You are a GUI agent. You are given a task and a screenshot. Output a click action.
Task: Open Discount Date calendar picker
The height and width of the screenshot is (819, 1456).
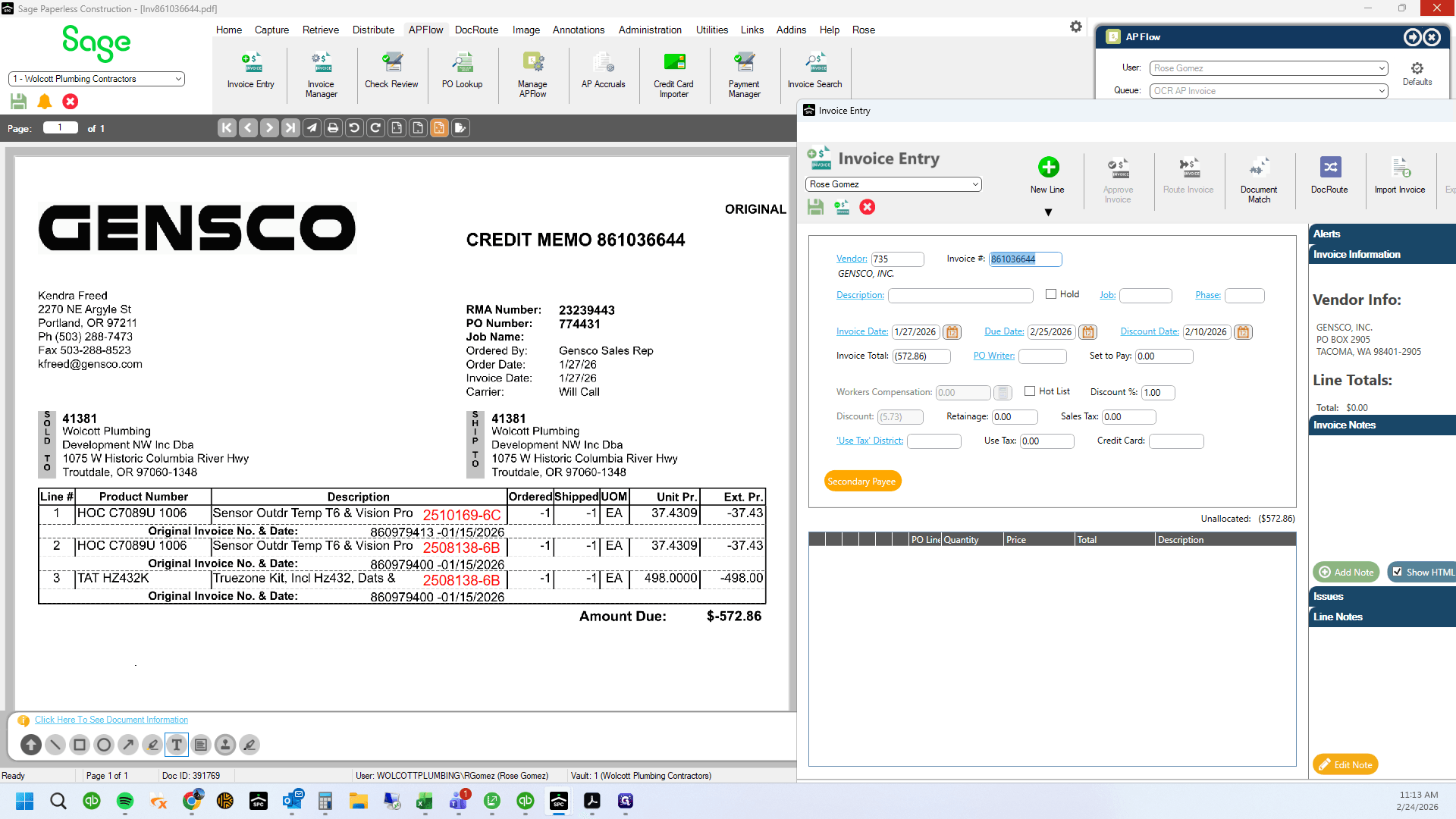pyautogui.click(x=1243, y=332)
